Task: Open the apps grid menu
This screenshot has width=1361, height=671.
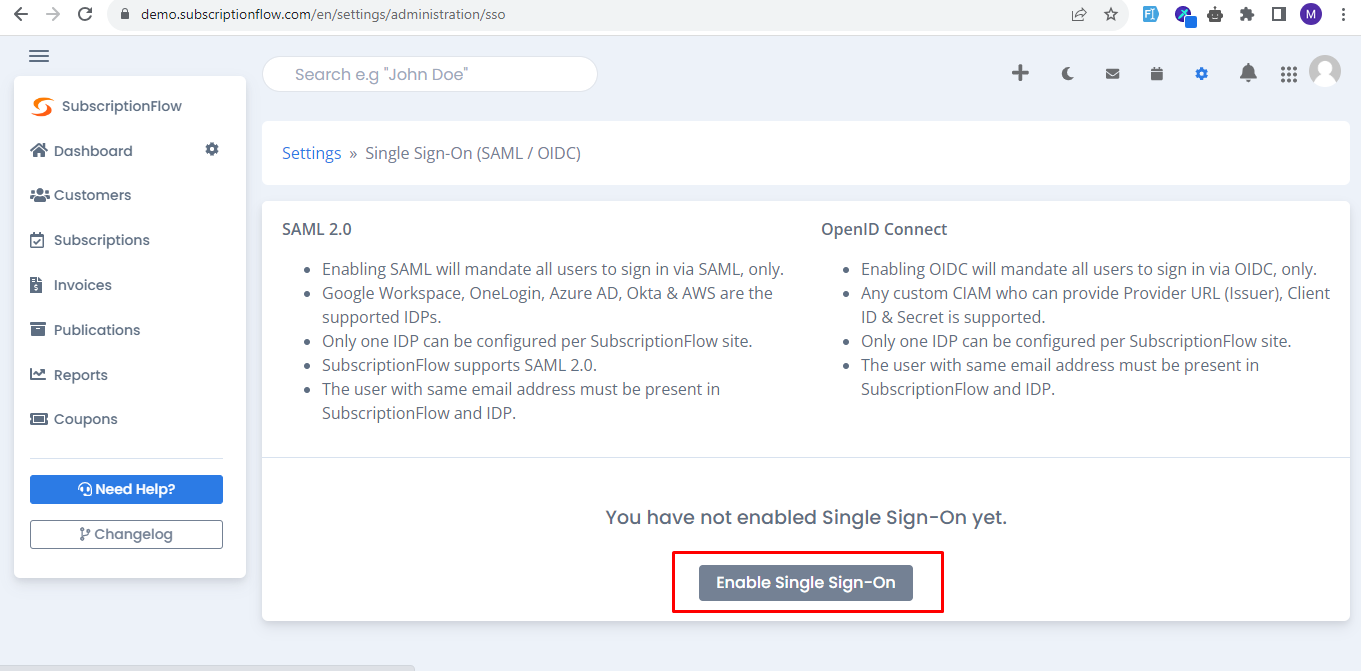Action: (1289, 74)
